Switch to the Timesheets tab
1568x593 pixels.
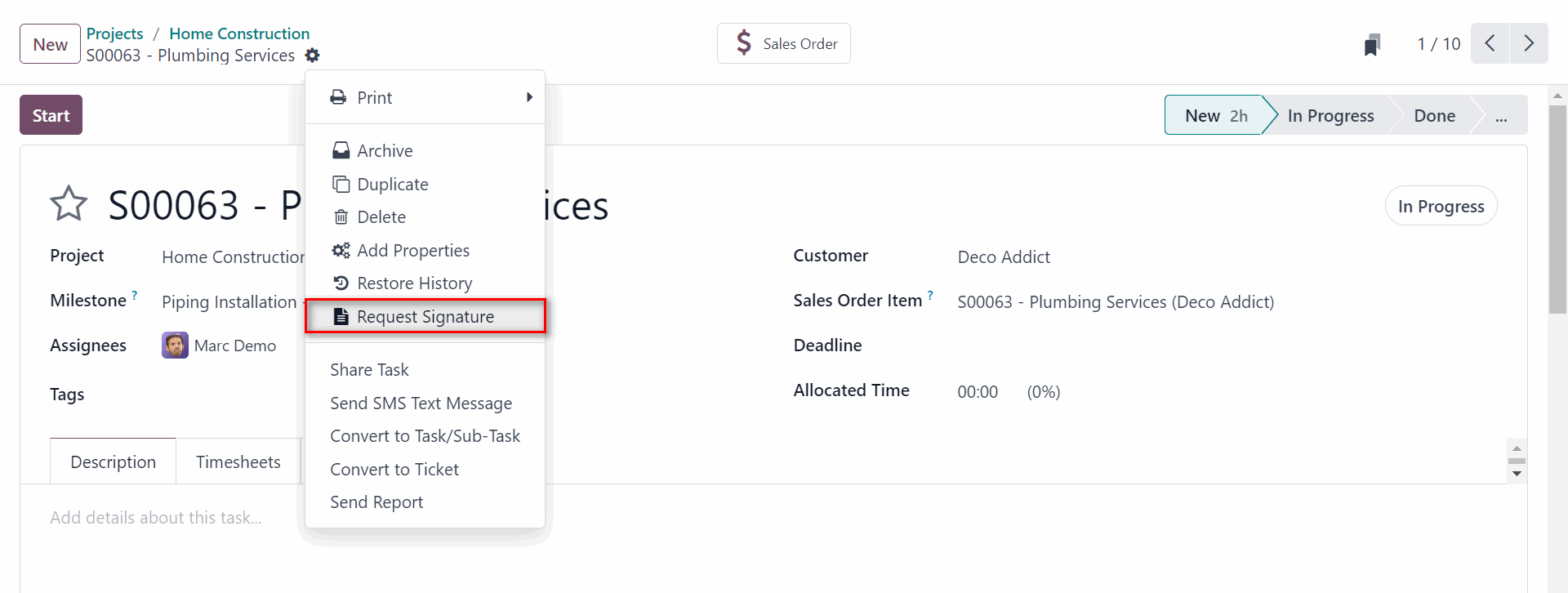[238, 462]
